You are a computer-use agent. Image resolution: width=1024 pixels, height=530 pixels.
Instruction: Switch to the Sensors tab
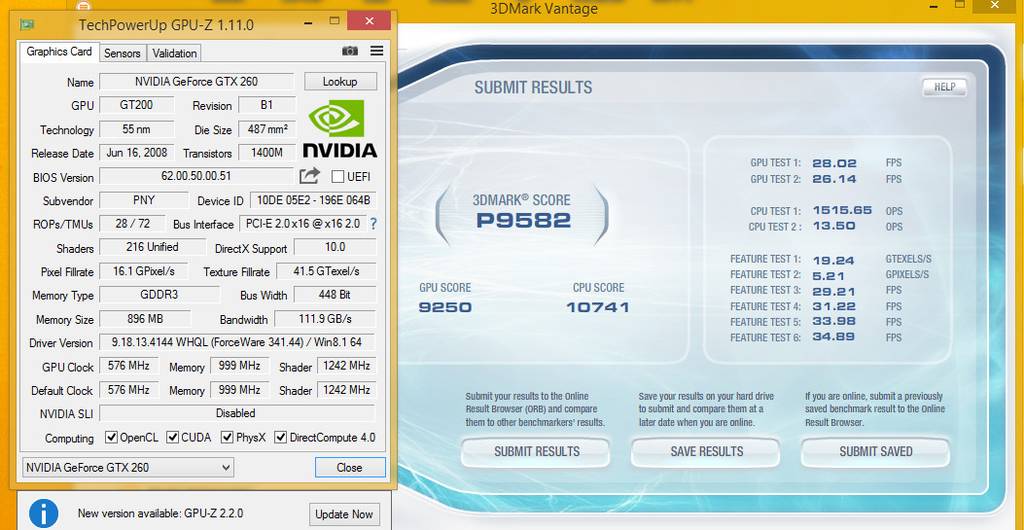(122, 53)
